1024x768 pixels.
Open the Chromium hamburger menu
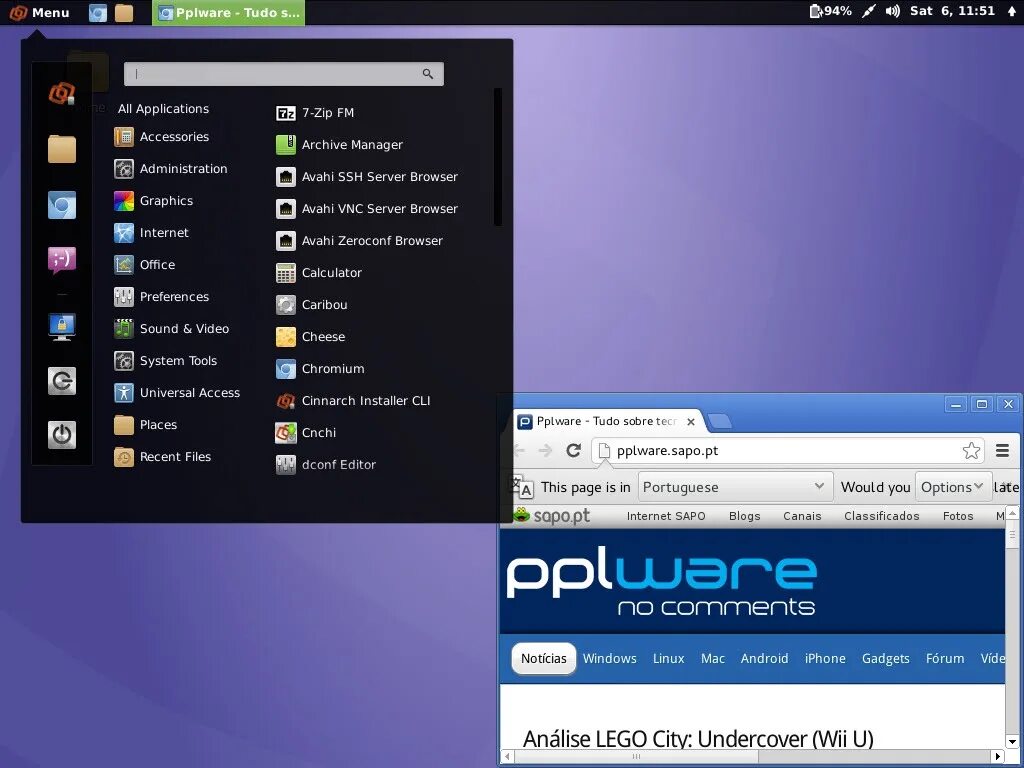tap(1002, 450)
